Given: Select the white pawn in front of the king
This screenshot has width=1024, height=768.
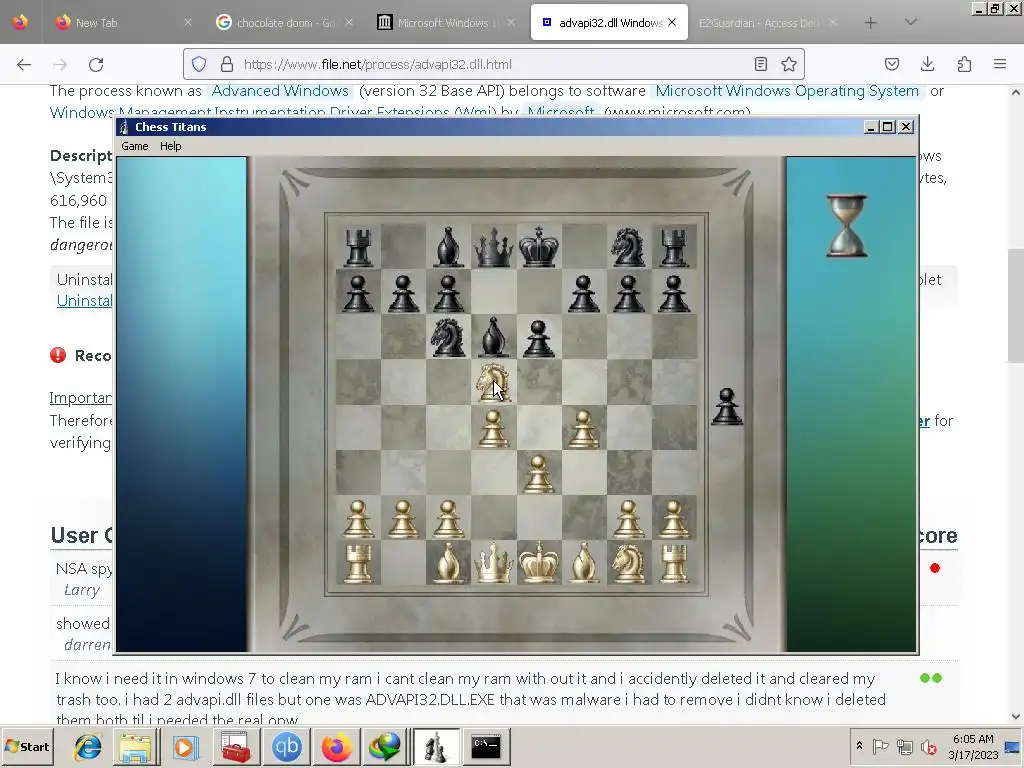Looking at the screenshot, I should [x=538, y=473].
